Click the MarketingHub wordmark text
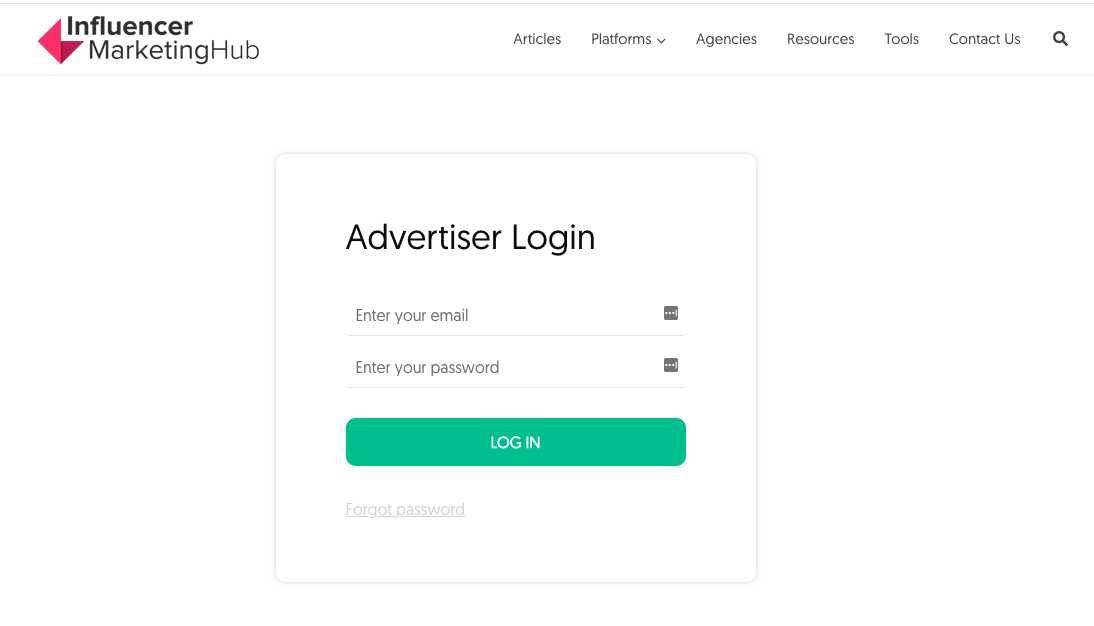The image size is (1094, 626). 174,51
